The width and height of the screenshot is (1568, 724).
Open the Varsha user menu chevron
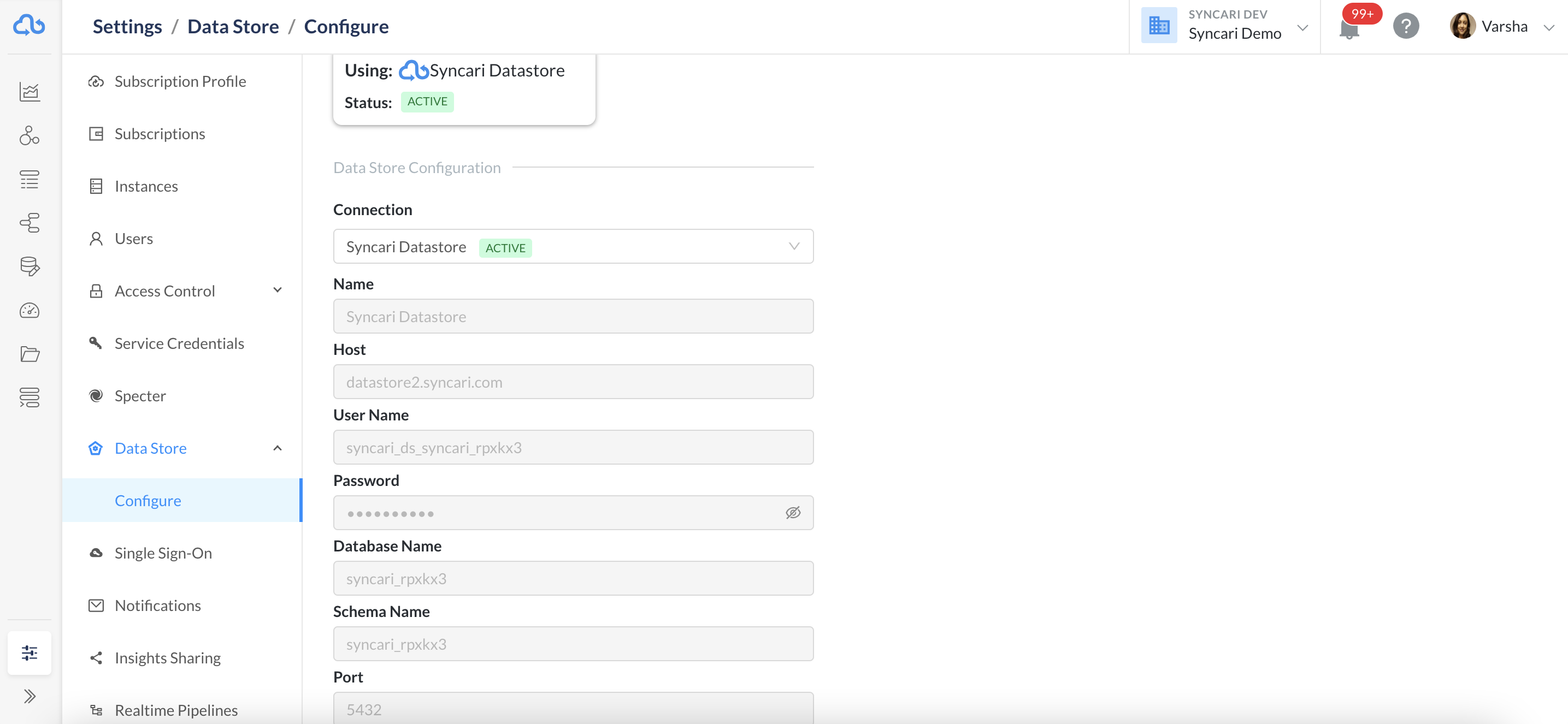pos(1549,27)
